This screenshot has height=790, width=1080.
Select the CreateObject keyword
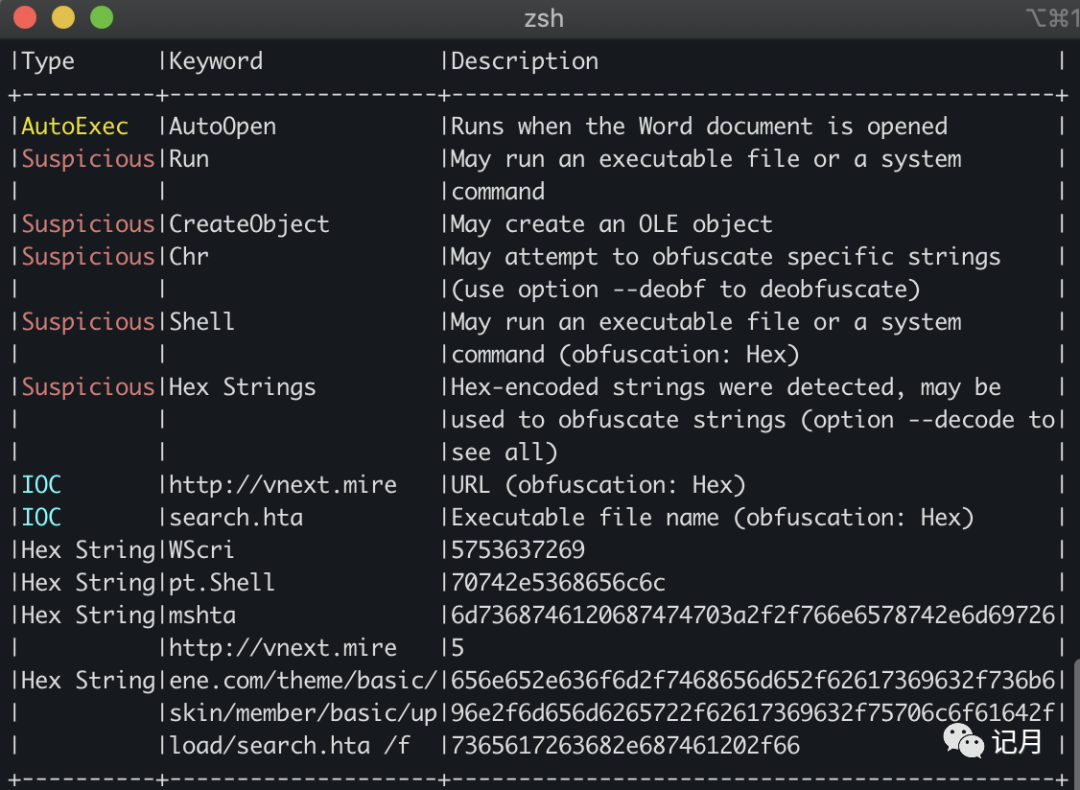click(249, 225)
